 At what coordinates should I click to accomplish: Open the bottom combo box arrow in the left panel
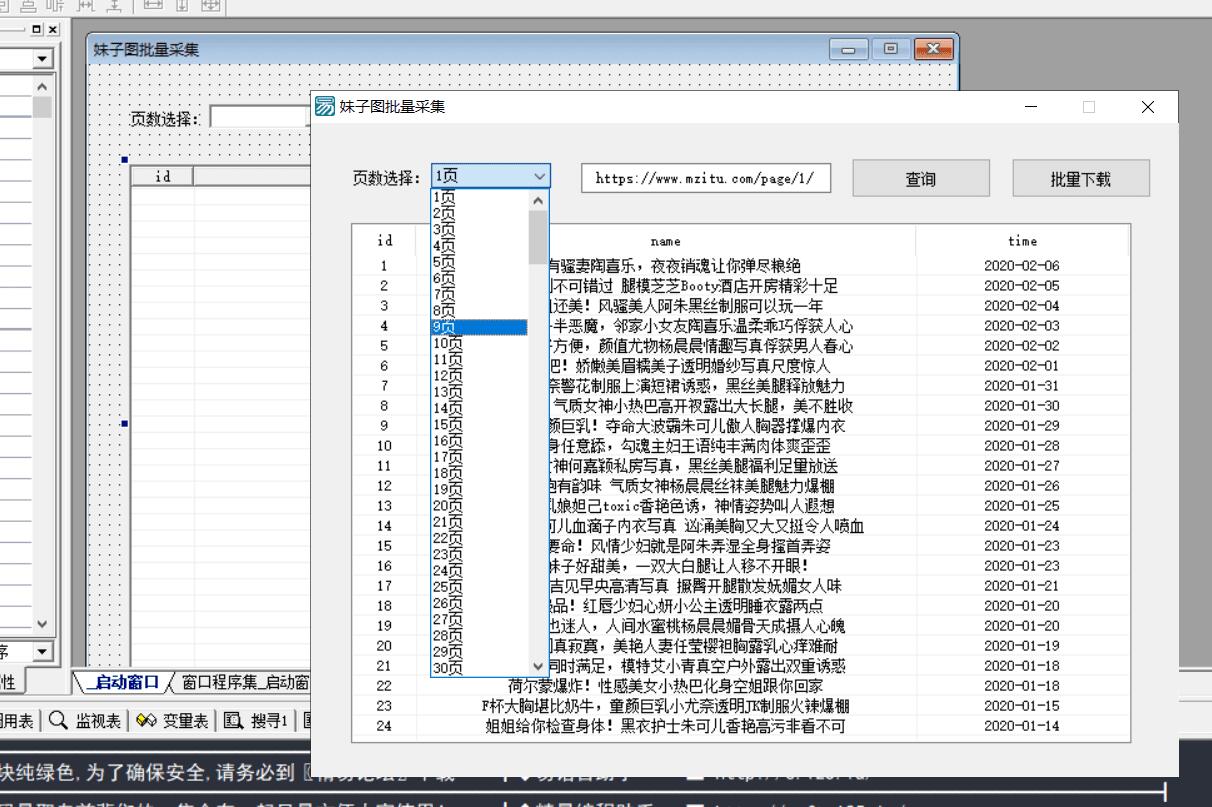pyautogui.click(x=42, y=652)
